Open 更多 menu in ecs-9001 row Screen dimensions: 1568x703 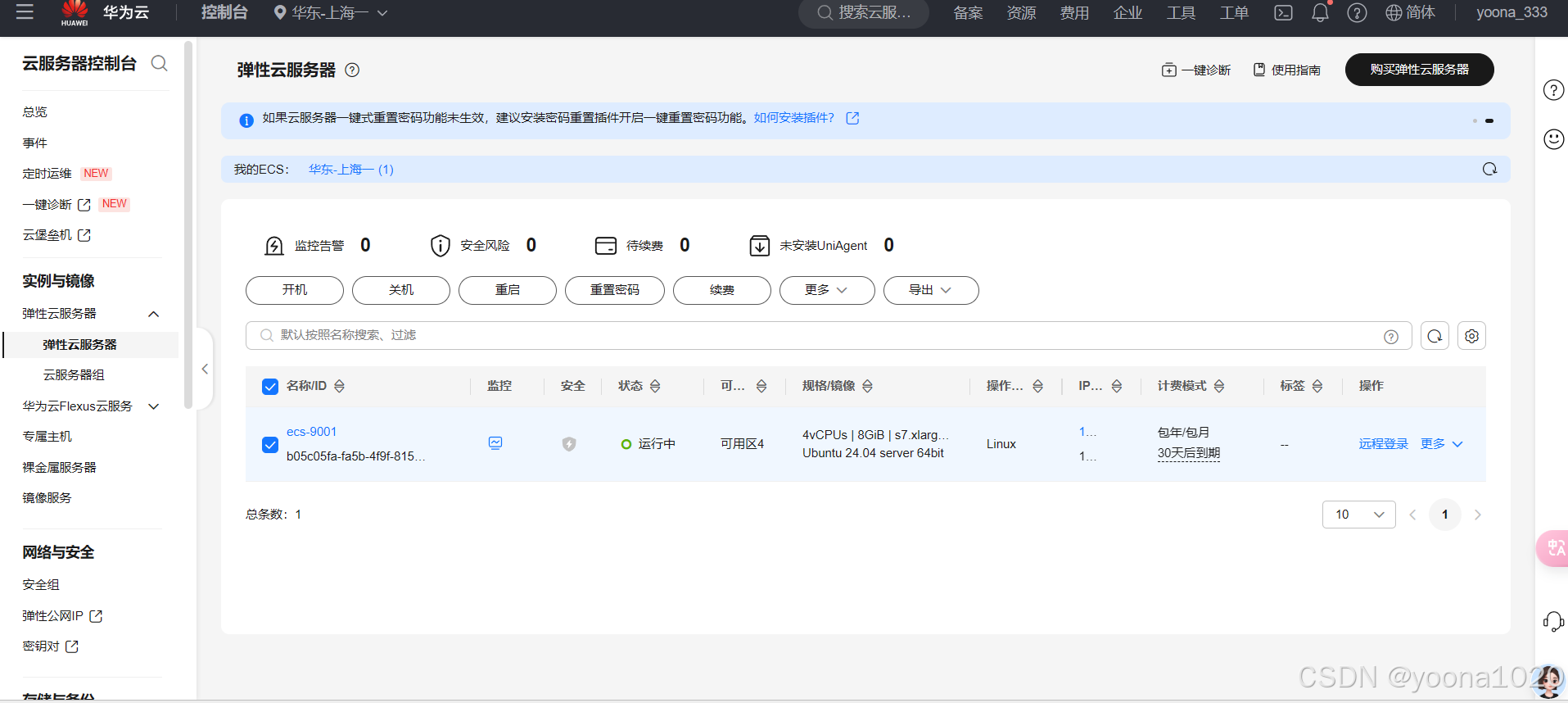point(1441,444)
